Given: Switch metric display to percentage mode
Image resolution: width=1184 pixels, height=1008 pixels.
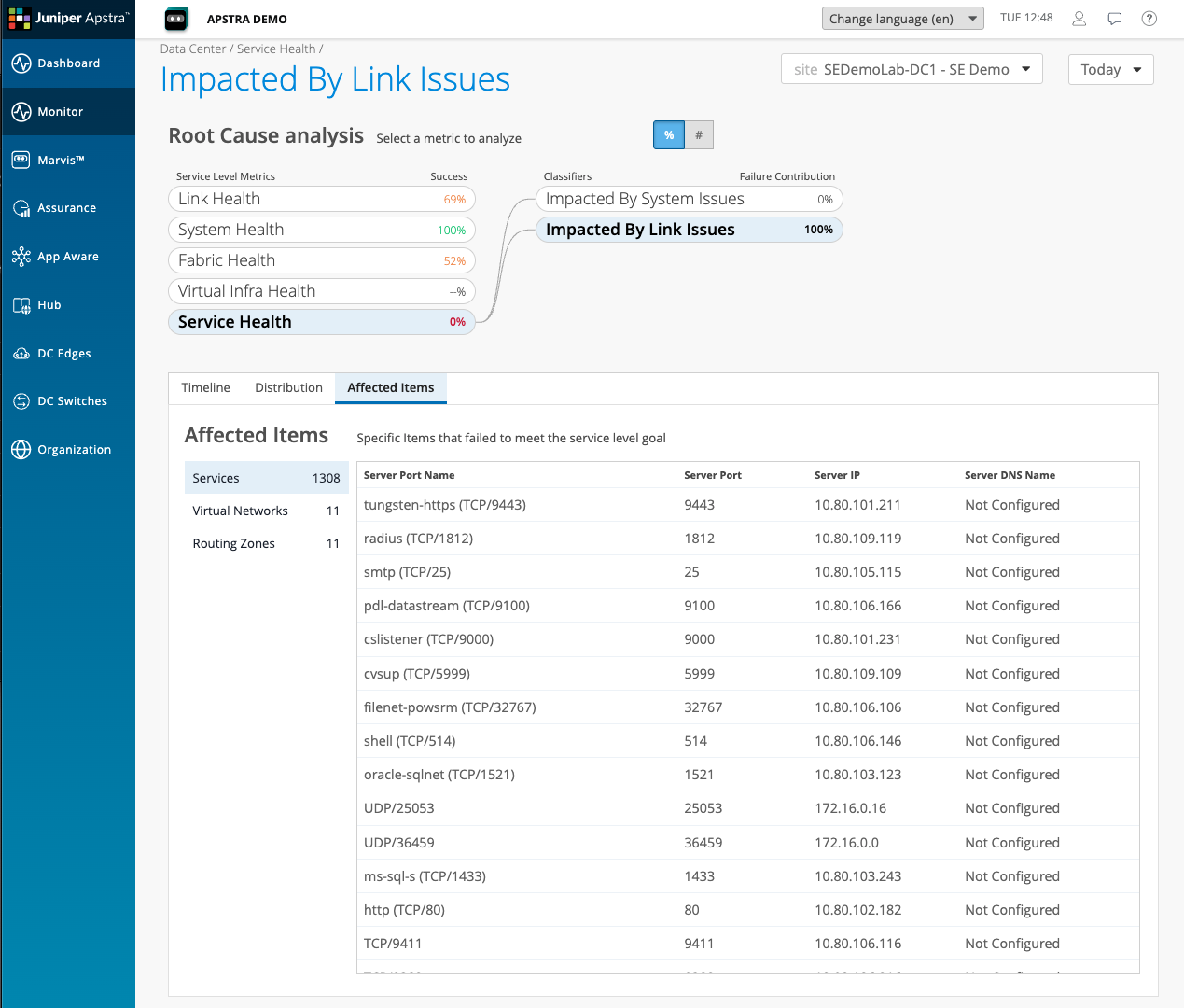Looking at the screenshot, I should [x=668, y=134].
